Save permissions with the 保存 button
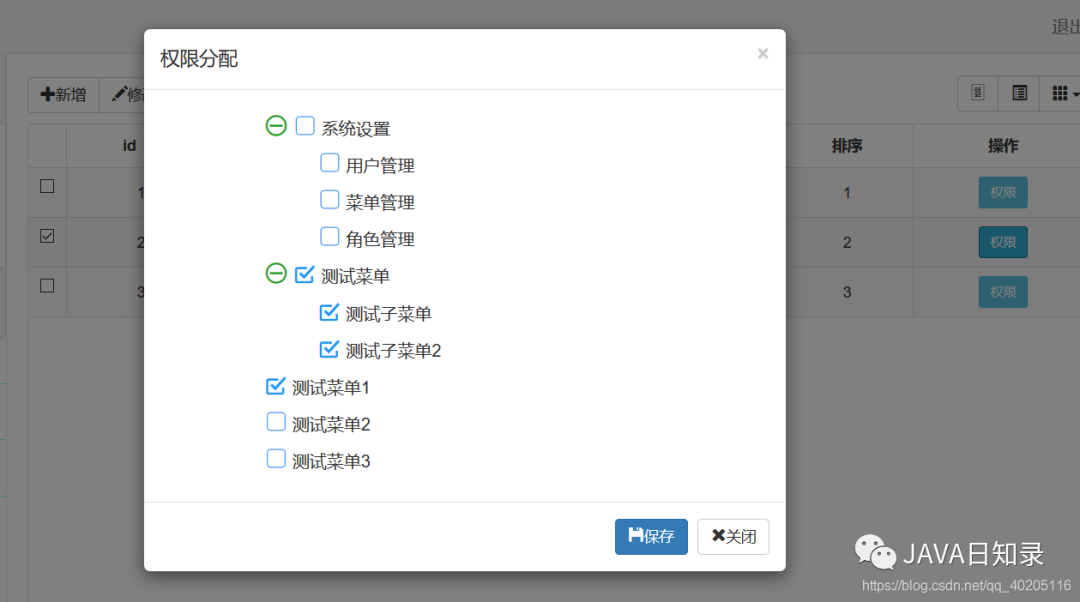This screenshot has width=1080, height=602. (x=651, y=537)
